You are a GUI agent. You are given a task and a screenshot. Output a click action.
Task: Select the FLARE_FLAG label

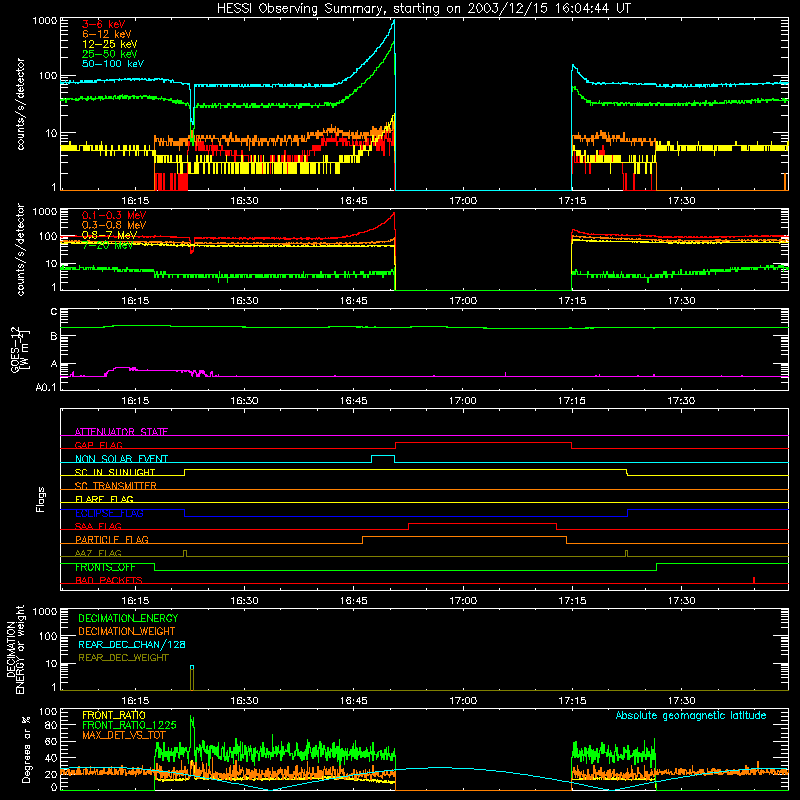104,499
